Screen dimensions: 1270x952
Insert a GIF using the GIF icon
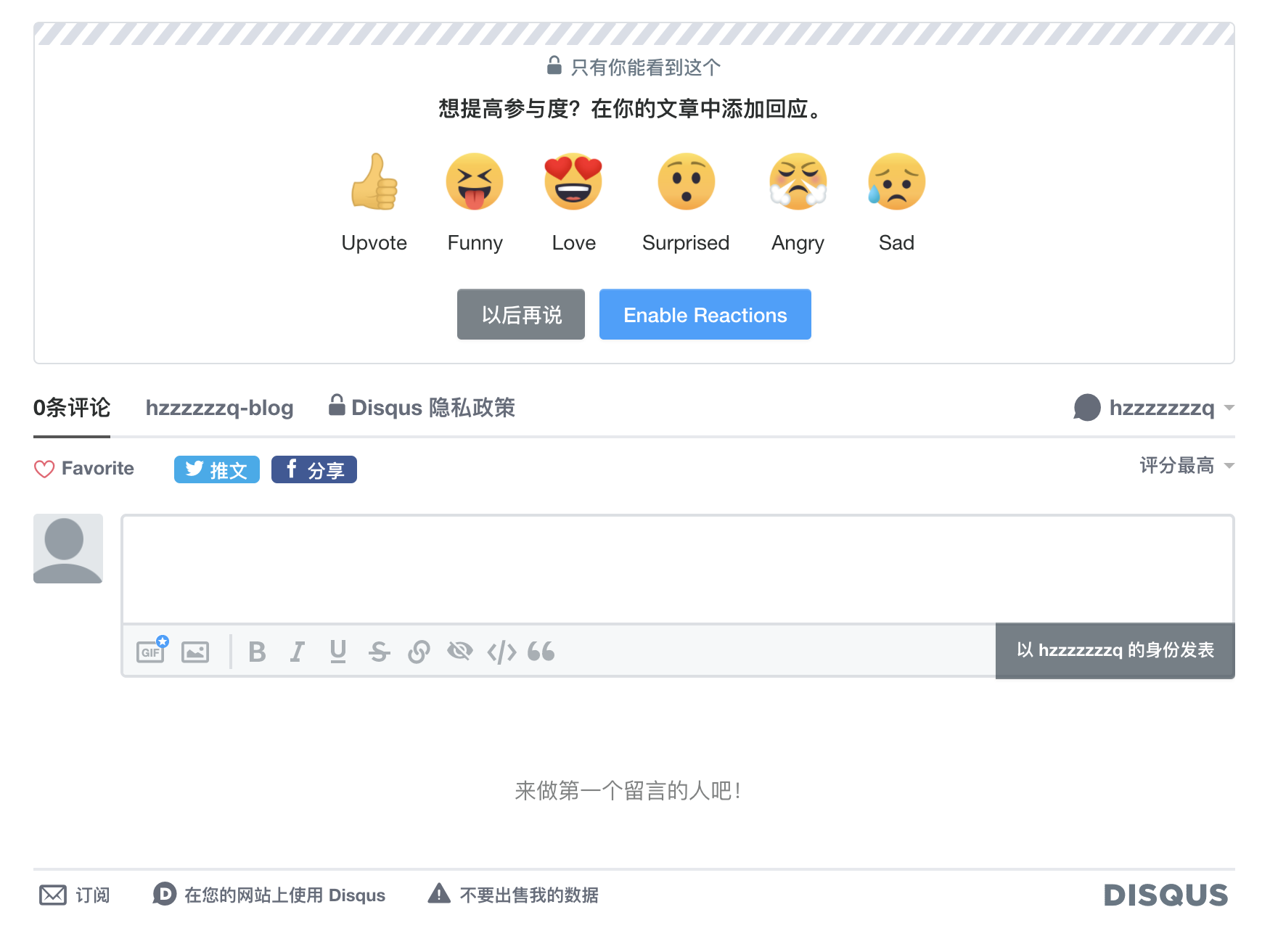pyautogui.click(x=152, y=651)
